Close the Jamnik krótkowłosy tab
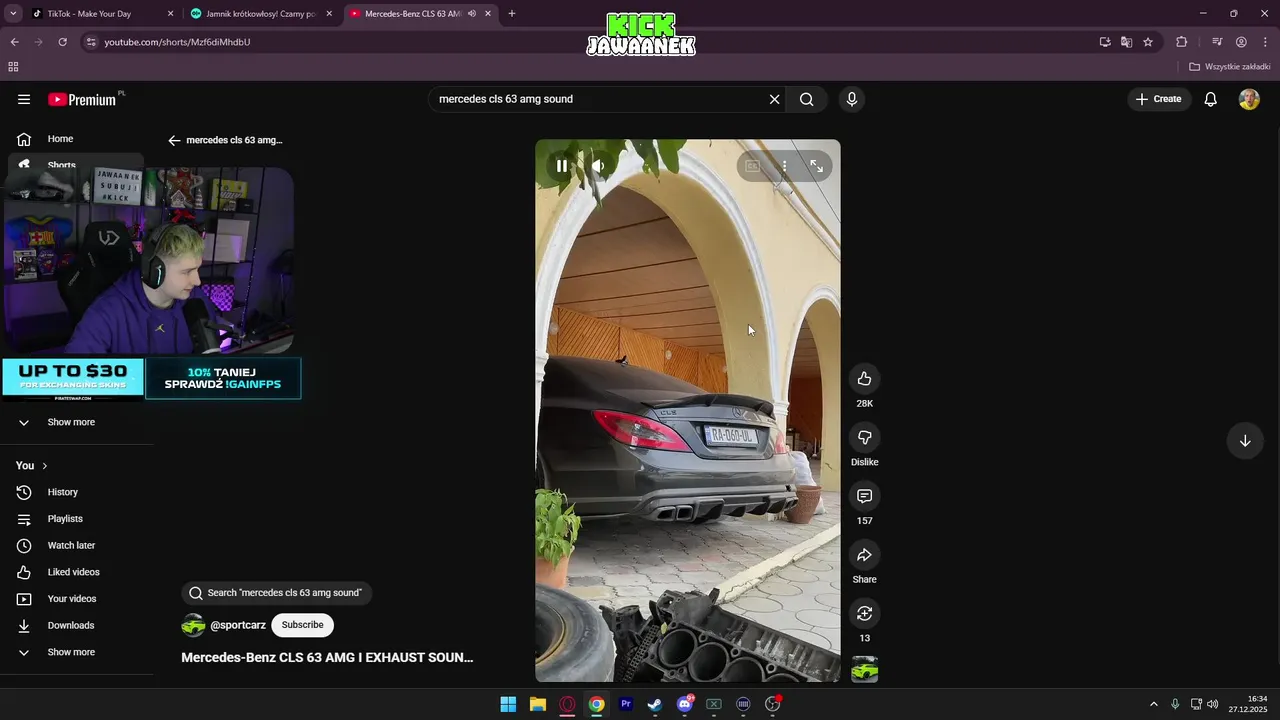This screenshot has height=720, width=1280. click(329, 14)
